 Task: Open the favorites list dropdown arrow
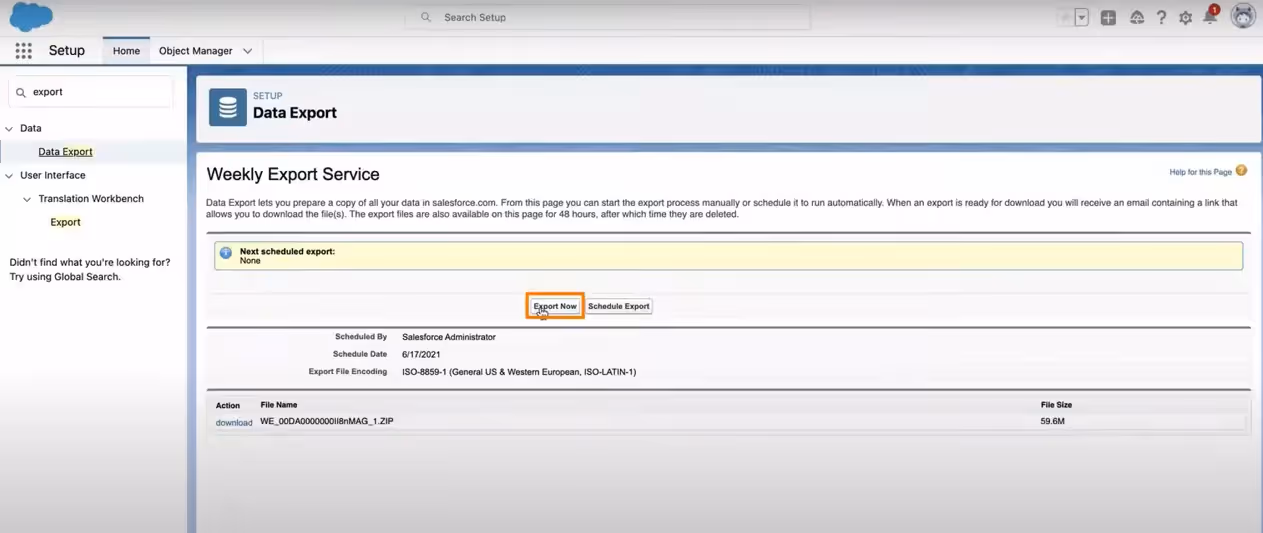click(1082, 17)
